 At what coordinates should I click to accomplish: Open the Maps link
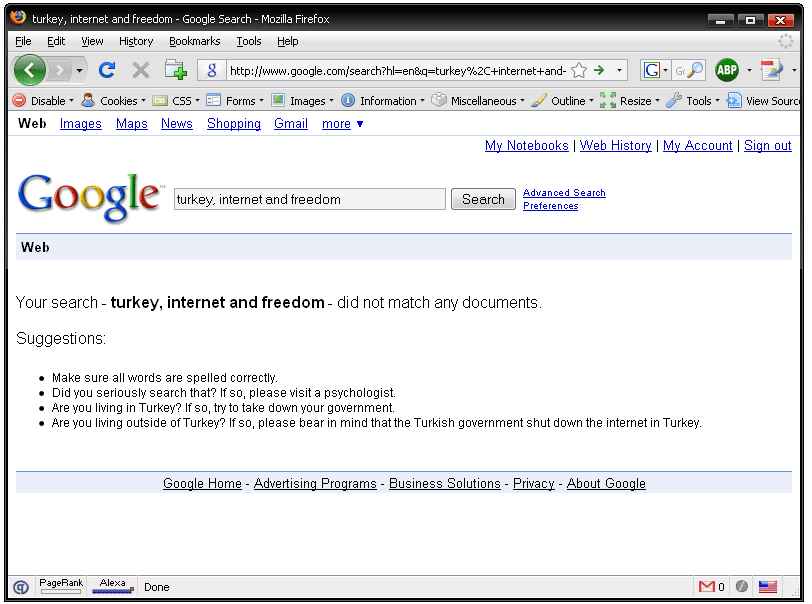132,124
